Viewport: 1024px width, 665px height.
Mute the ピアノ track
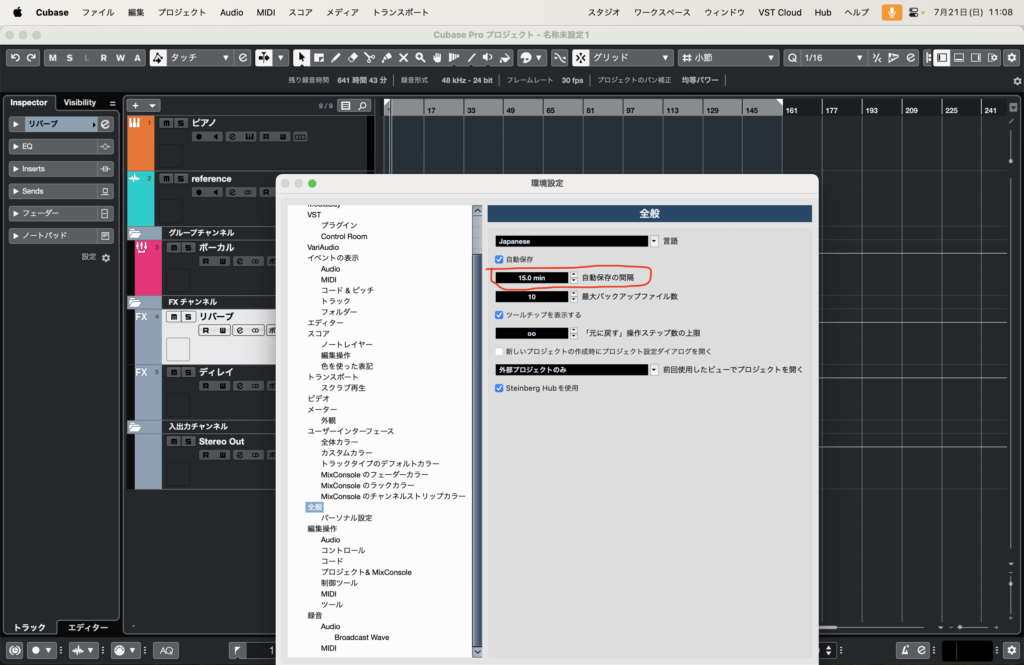pos(167,123)
